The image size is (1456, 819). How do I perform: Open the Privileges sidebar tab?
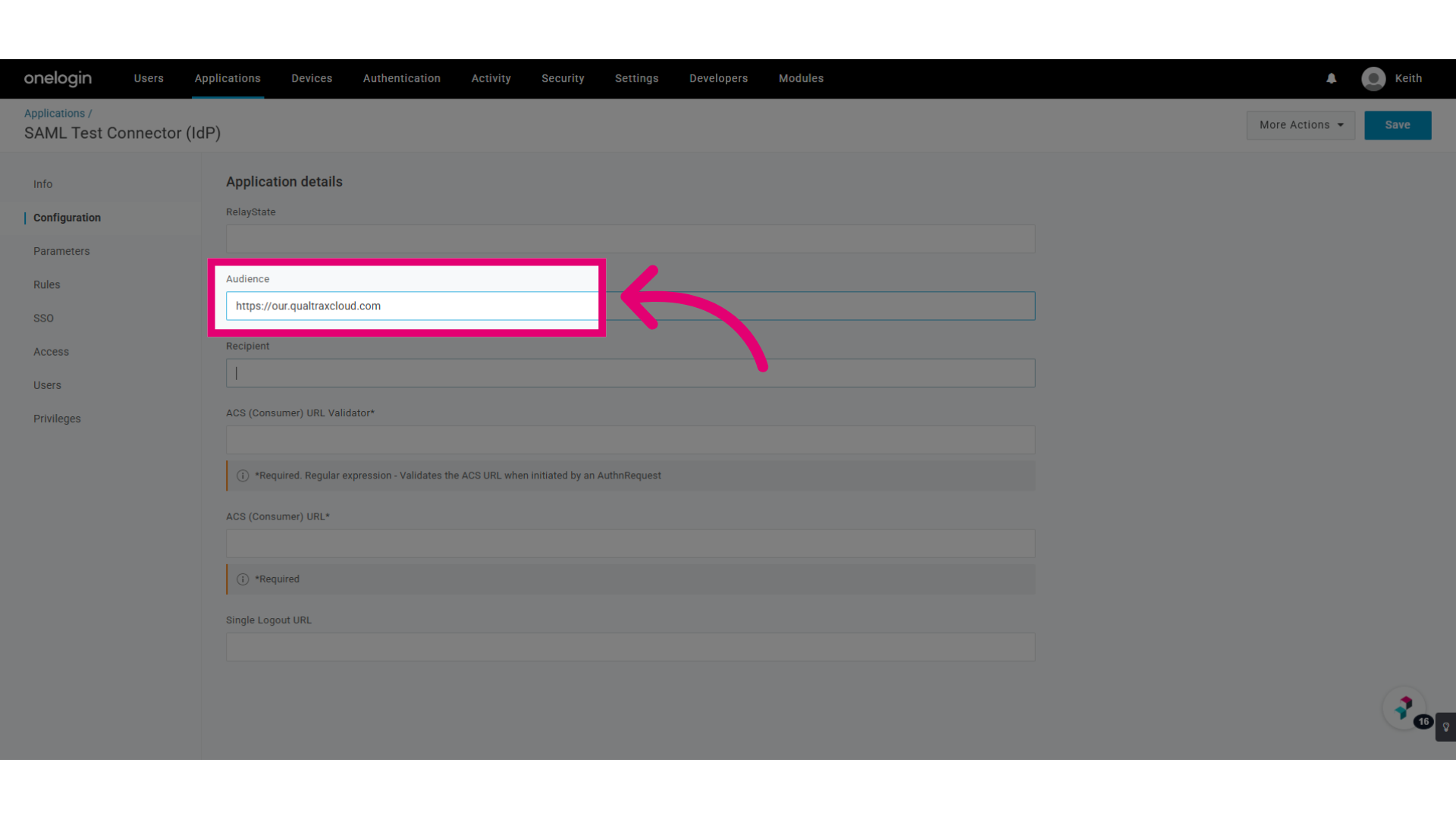click(x=57, y=419)
